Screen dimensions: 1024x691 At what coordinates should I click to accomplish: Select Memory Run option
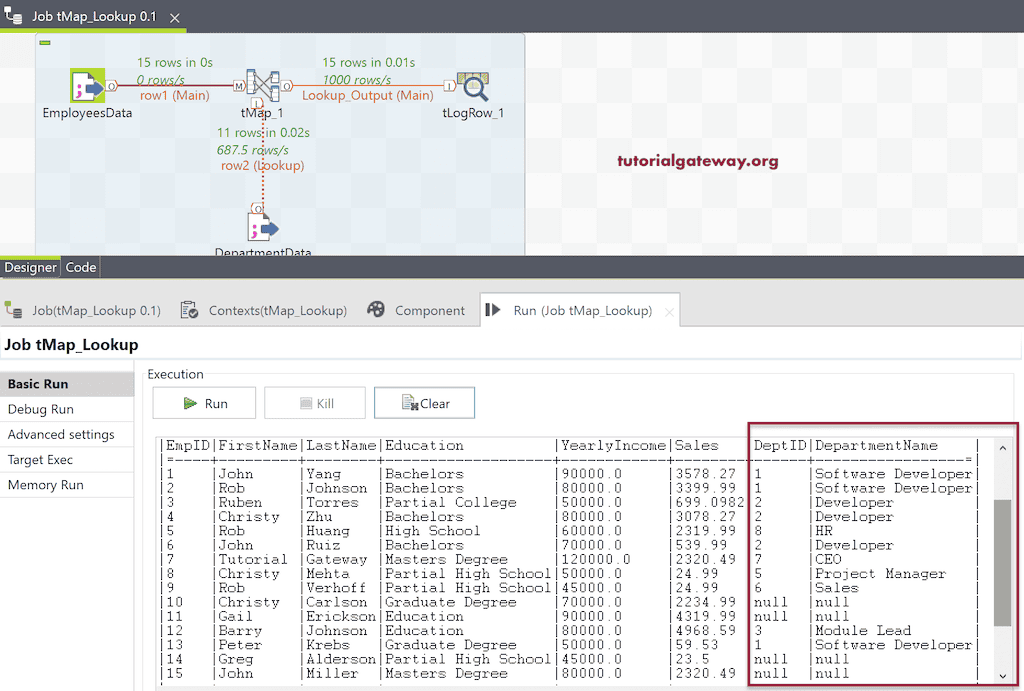click(45, 484)
